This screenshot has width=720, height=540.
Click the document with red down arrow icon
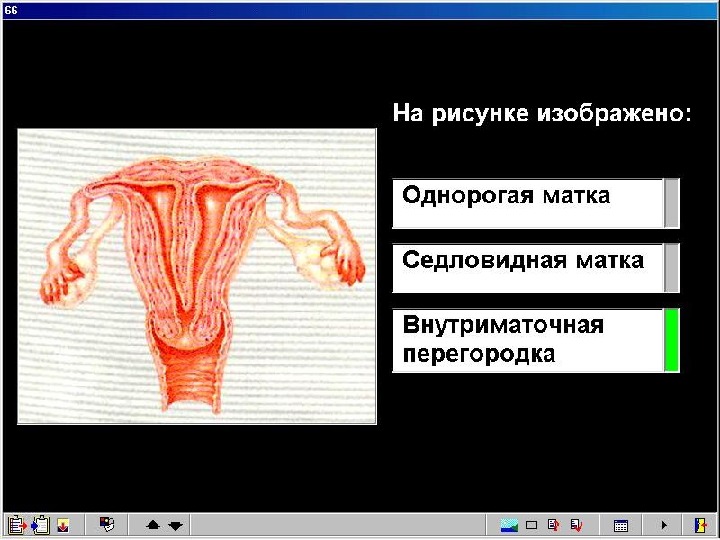pos(576,525)
